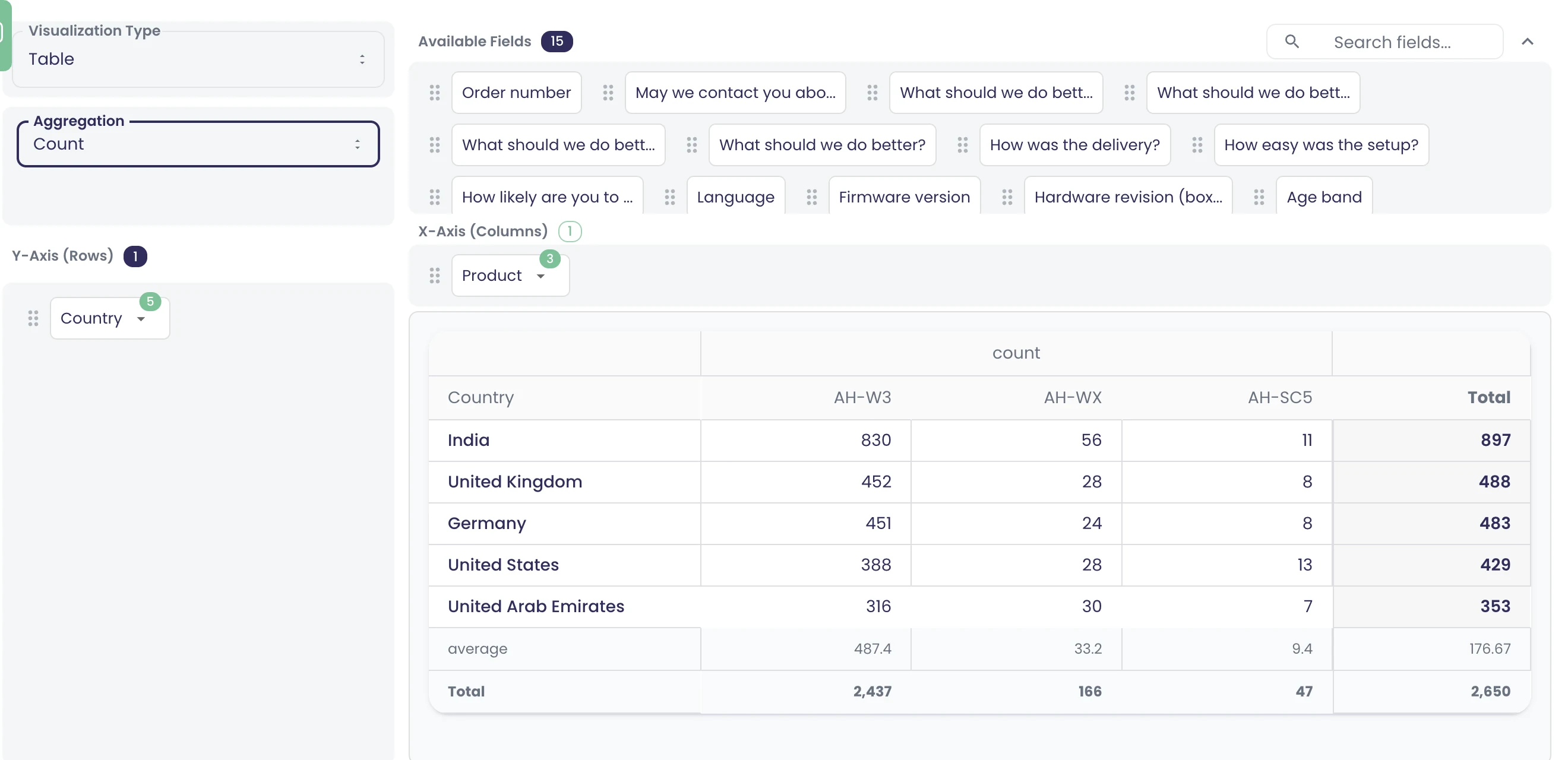Open the Aggregation Count dropdown
Screen dimensions: 1568x760
pos(198,144)
